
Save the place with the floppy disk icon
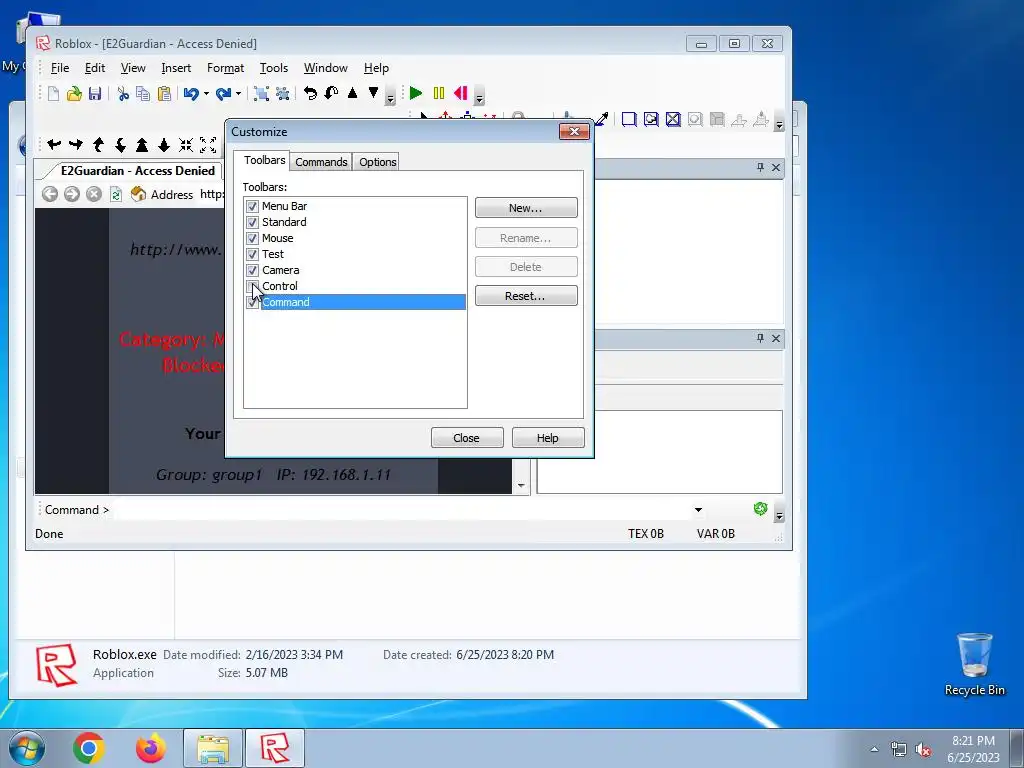click(95, 94)
